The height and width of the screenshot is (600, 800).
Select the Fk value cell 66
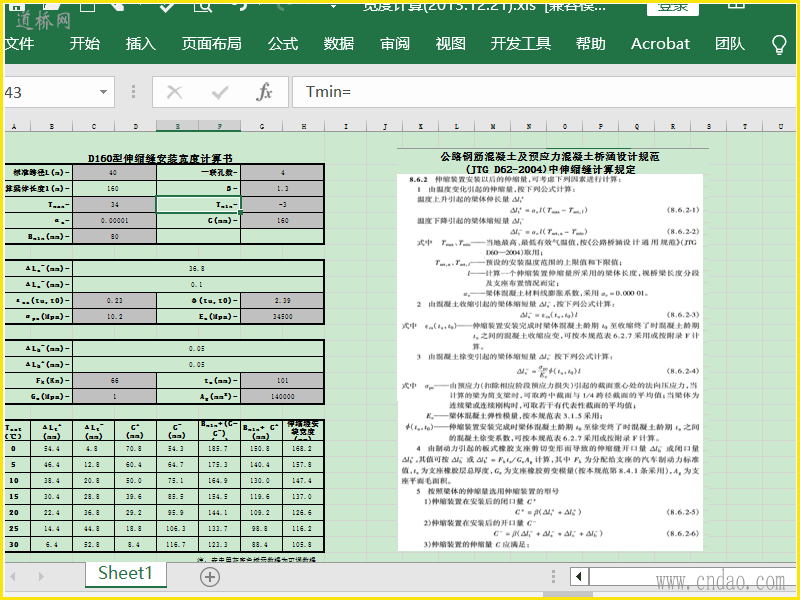114,380
